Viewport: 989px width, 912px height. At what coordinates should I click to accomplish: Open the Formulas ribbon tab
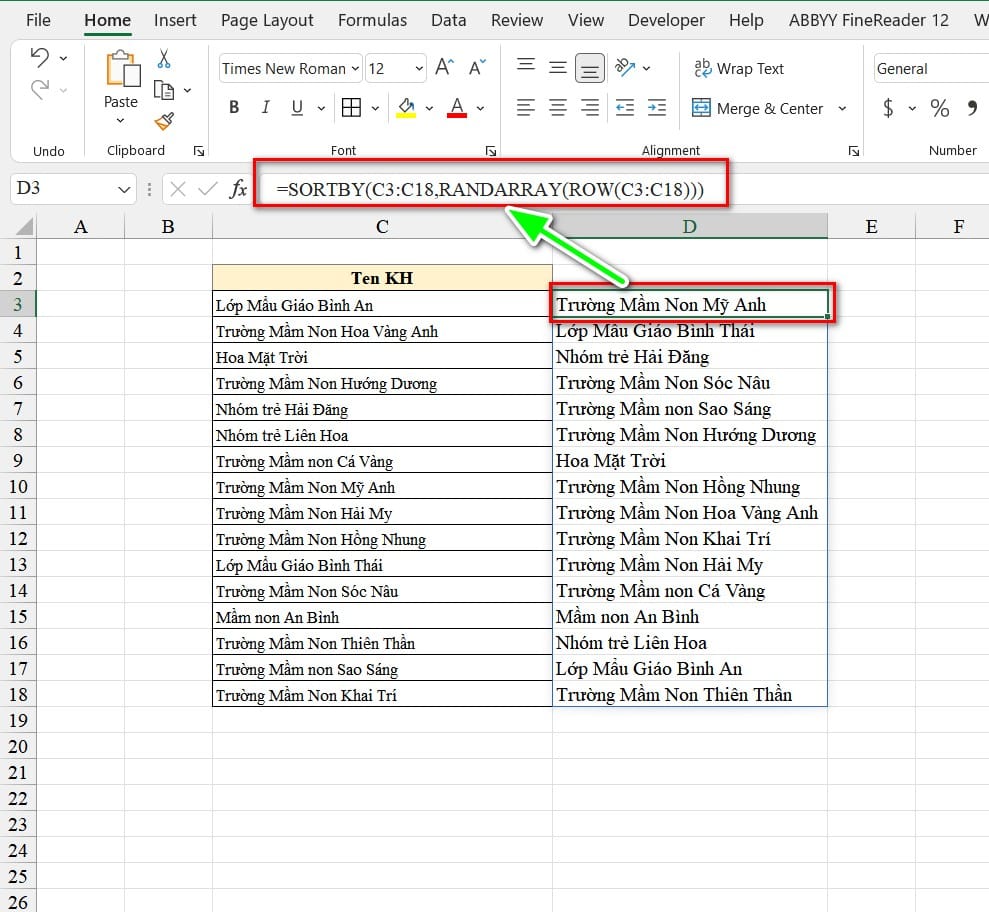372,20
